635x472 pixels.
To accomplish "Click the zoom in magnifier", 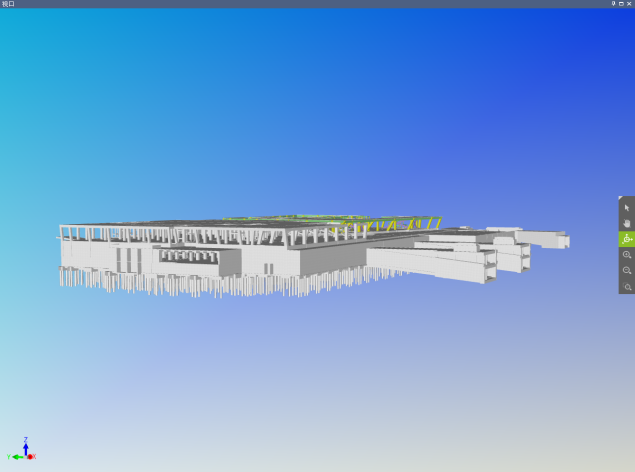I will pyautogui.click(x=627, y=255).
